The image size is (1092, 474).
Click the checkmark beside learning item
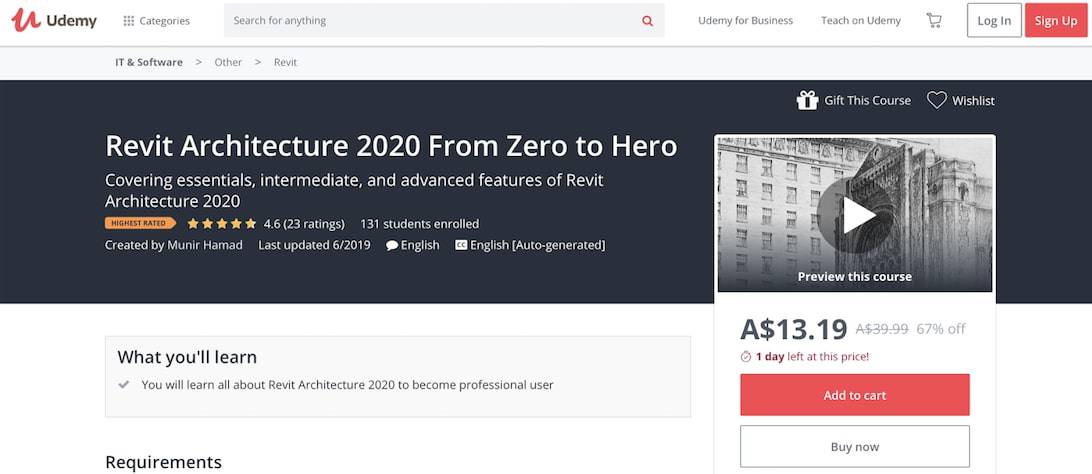pyautogui.click(x=124, y=384)
